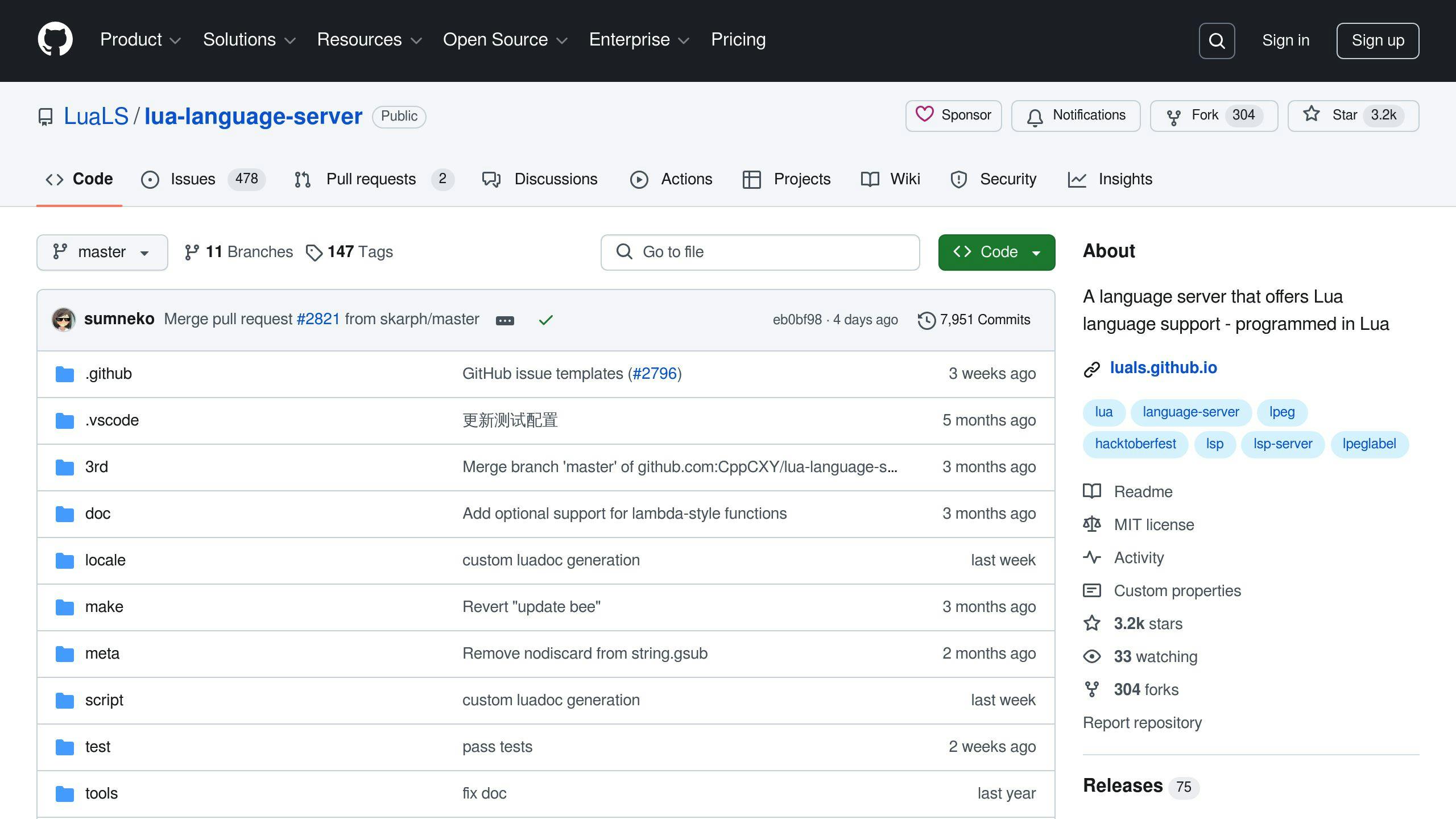The image size is (1456, 819).
Task: Open the .vscode folder icon
Action: pyautogui.click(x=65, y=421)
